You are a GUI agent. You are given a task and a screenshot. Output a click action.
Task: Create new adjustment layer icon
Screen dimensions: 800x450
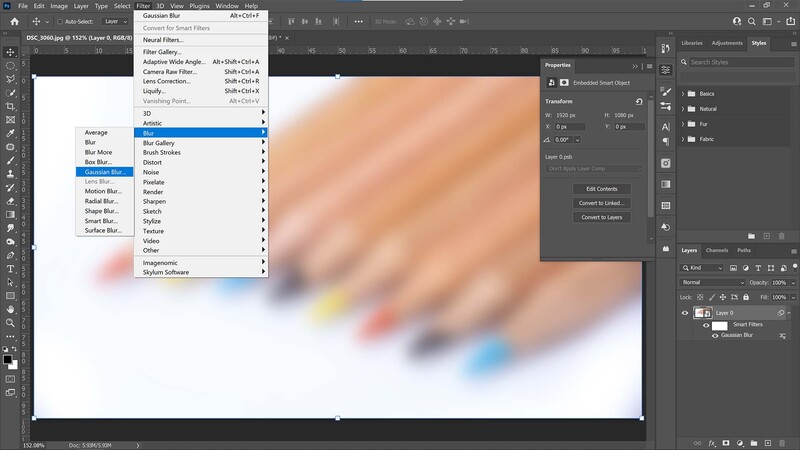pos(740,443)
